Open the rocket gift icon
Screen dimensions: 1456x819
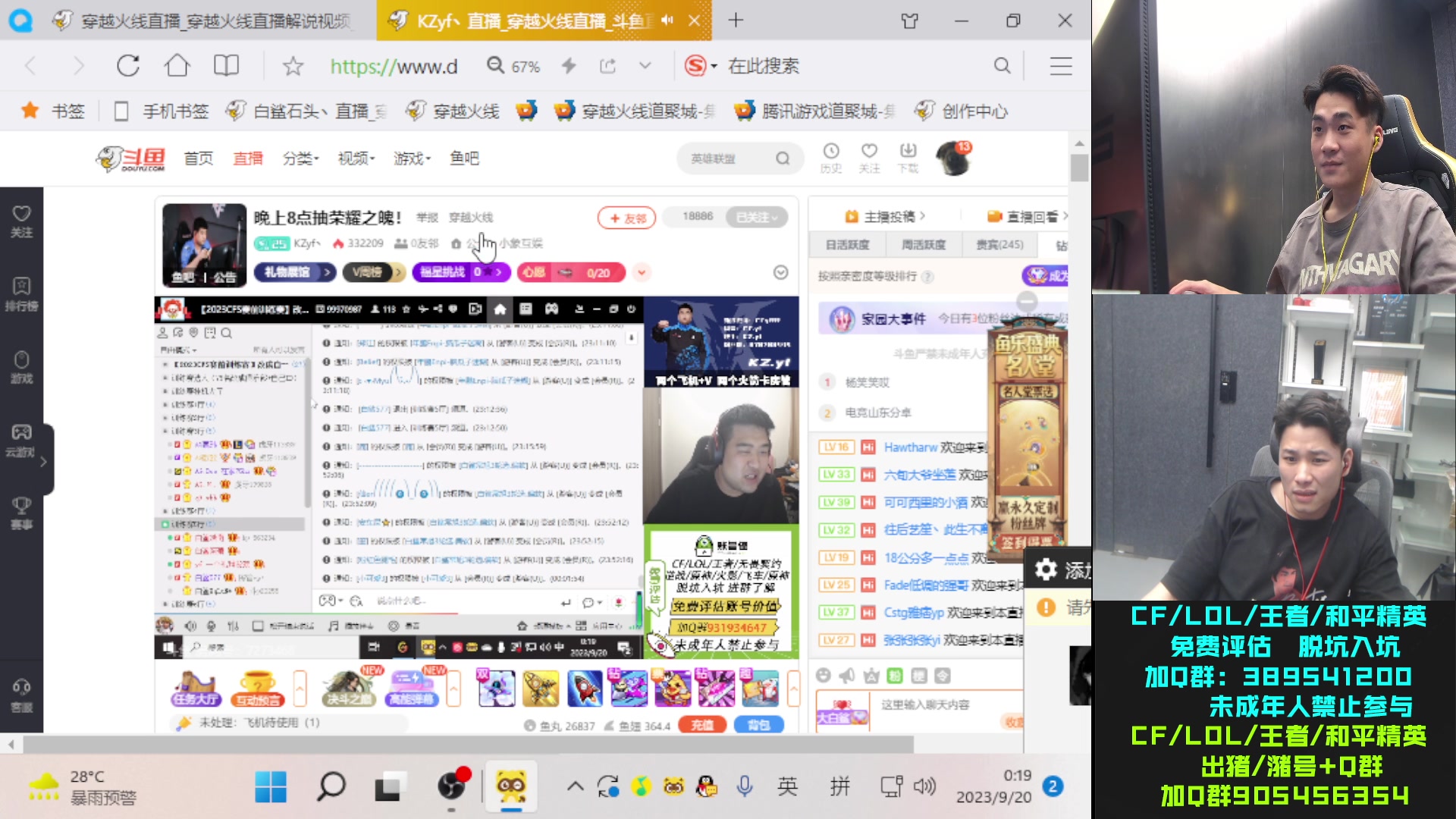584,688
